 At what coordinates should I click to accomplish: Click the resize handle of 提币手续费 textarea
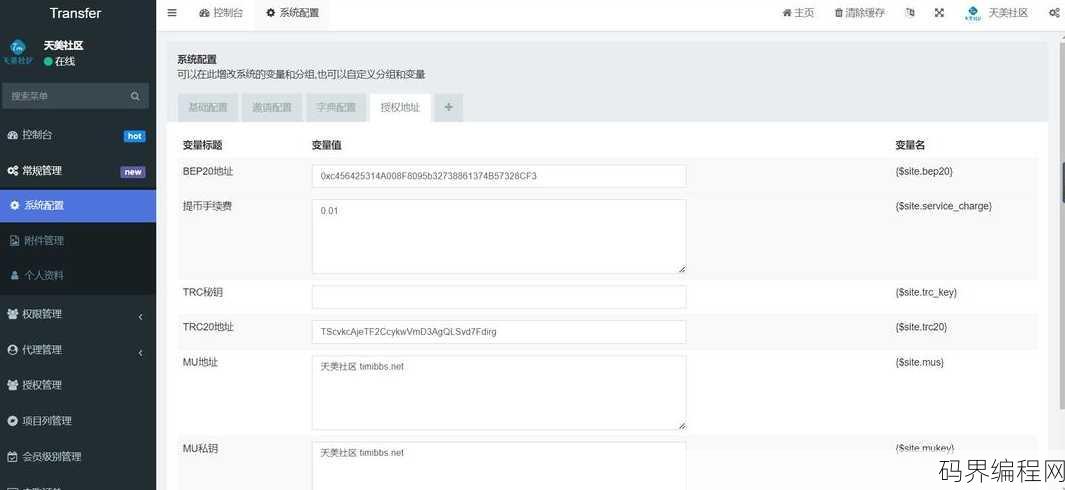pos(681,269)
